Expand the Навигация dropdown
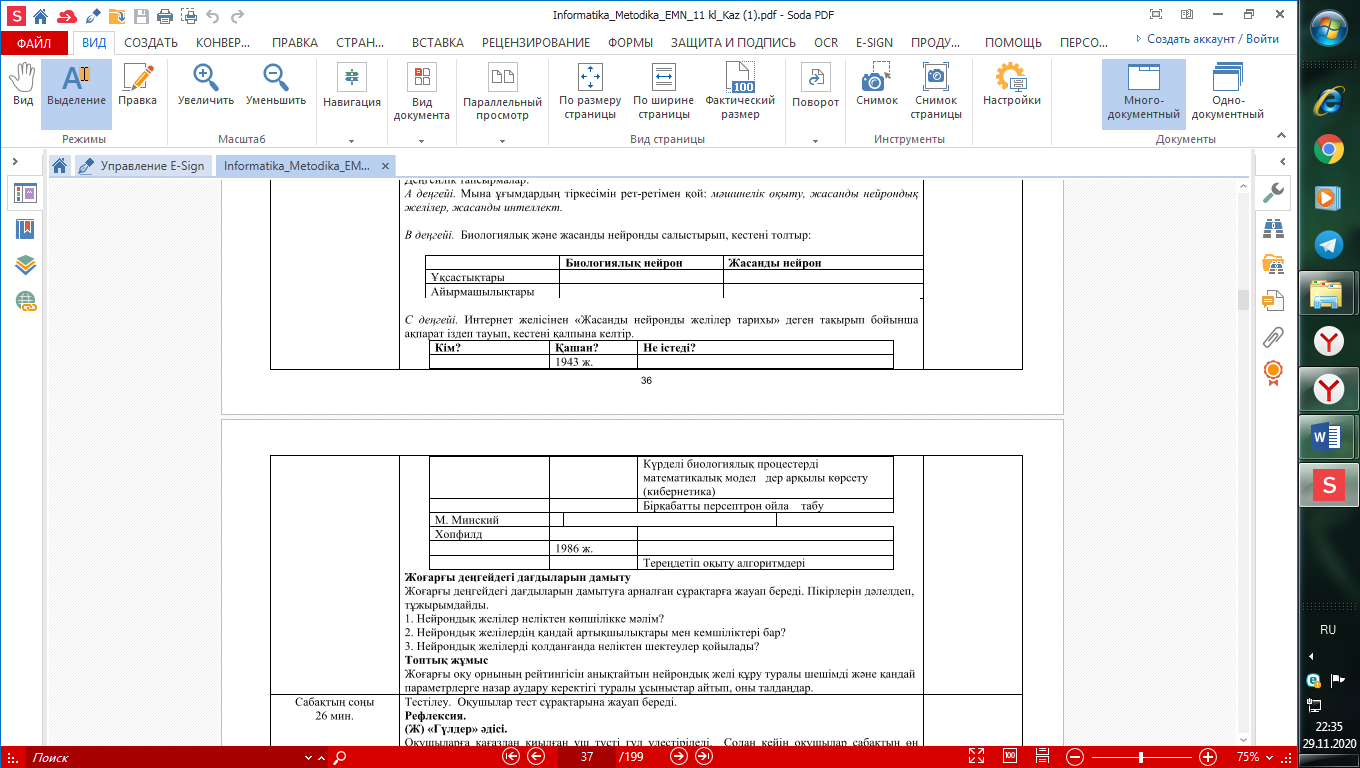 351,141
